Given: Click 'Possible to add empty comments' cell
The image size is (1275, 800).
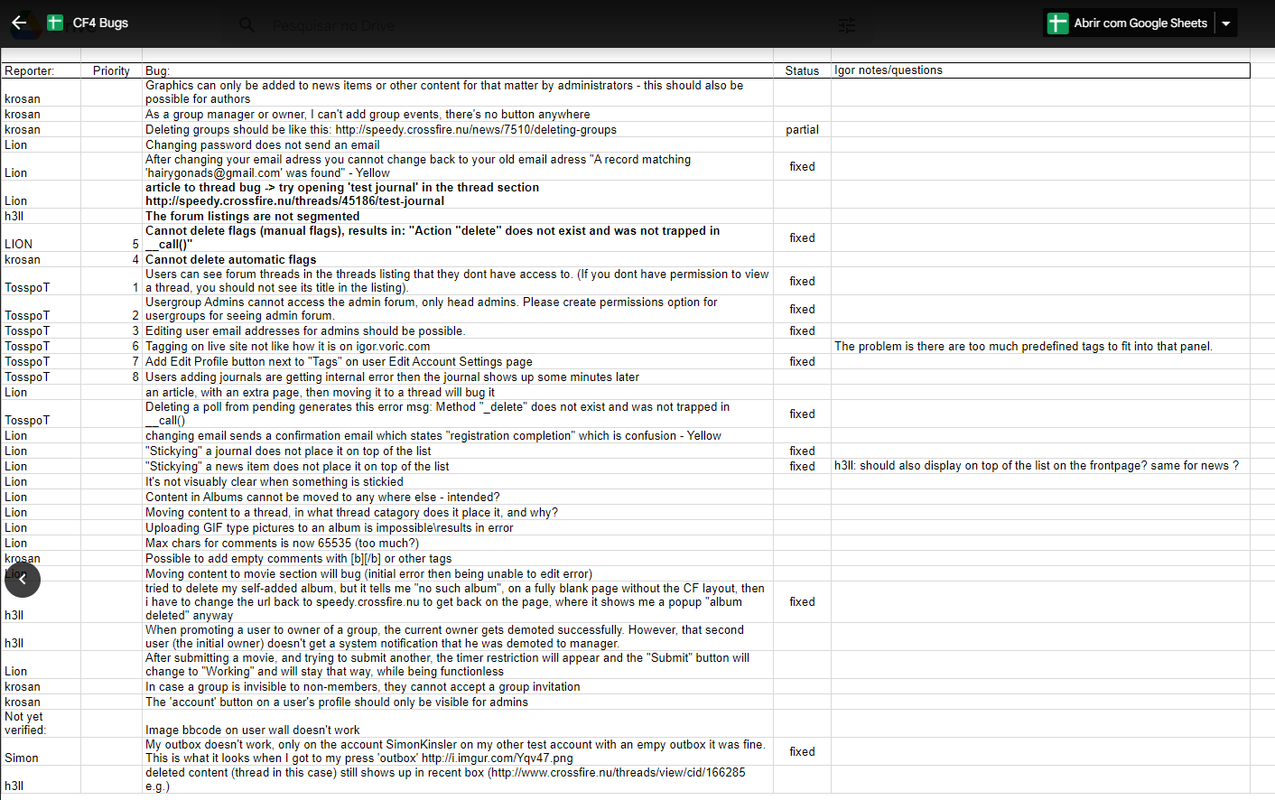Looking at the screenshot, I should [x=458, y=559].
